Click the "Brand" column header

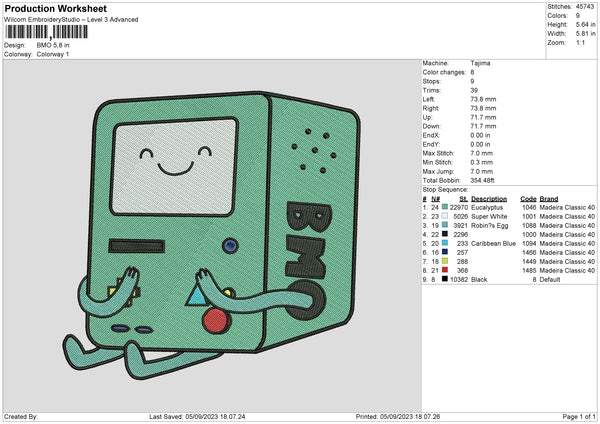pyautogui.click(x=549, y=199)
